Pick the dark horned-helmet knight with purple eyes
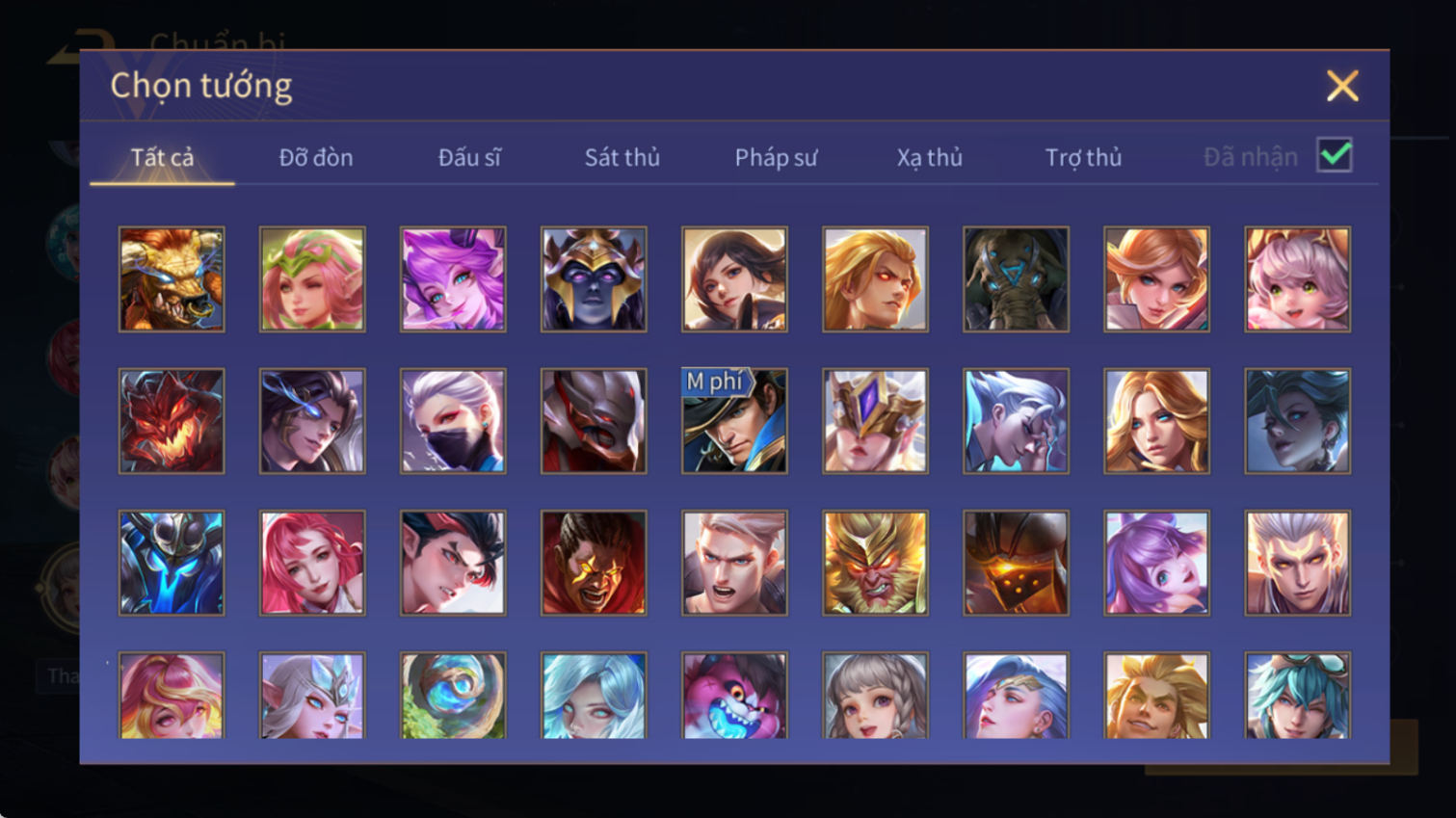 click(594, 279)
